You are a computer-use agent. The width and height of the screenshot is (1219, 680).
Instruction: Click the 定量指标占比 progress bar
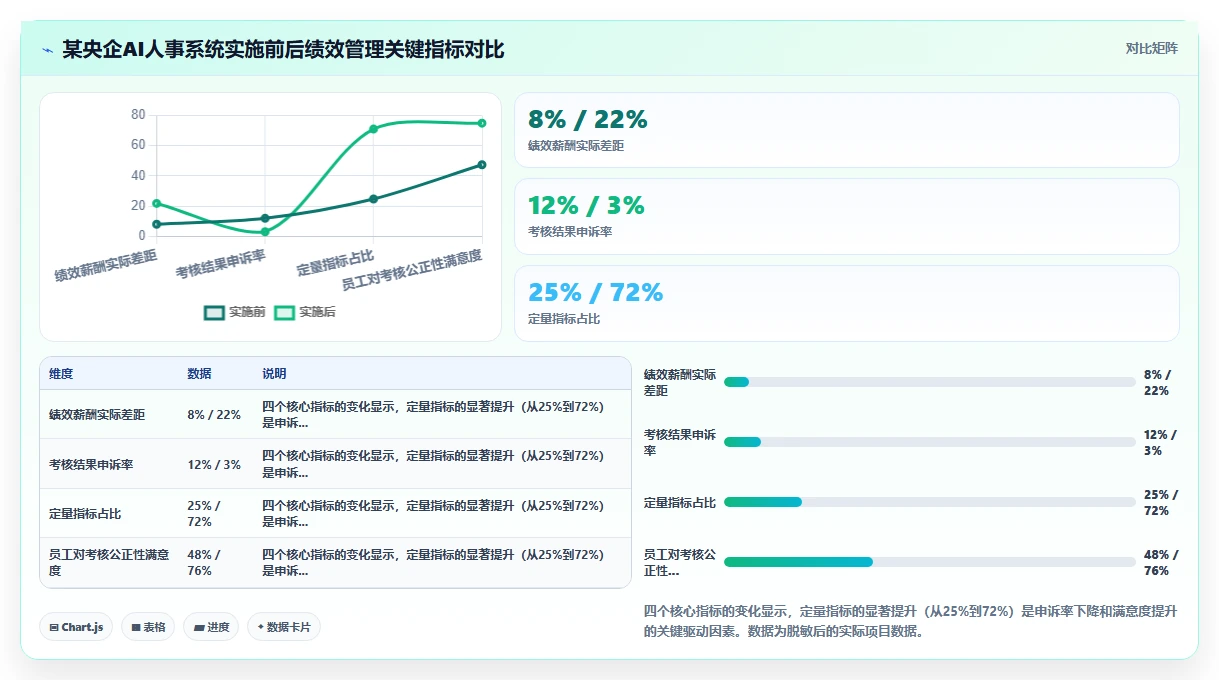[x=929, y=502]
